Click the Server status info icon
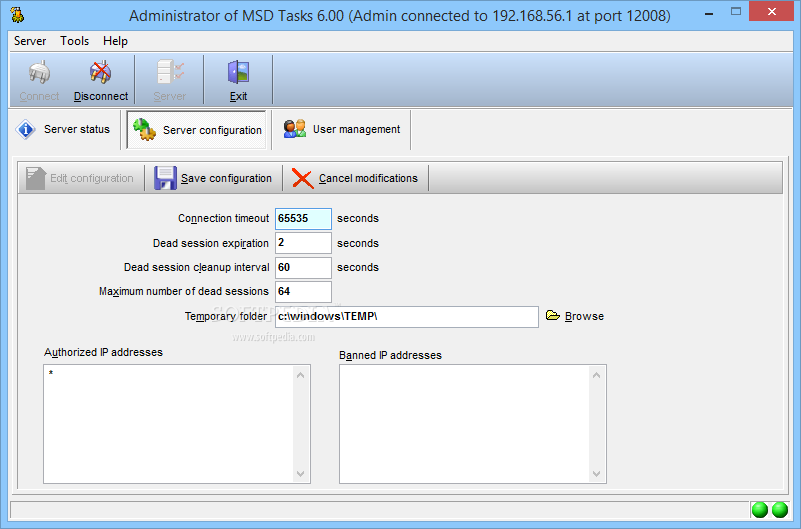Image resolution: width=801 pixels, height=529 pixels. pyautogui.click(x=26, y=130)
